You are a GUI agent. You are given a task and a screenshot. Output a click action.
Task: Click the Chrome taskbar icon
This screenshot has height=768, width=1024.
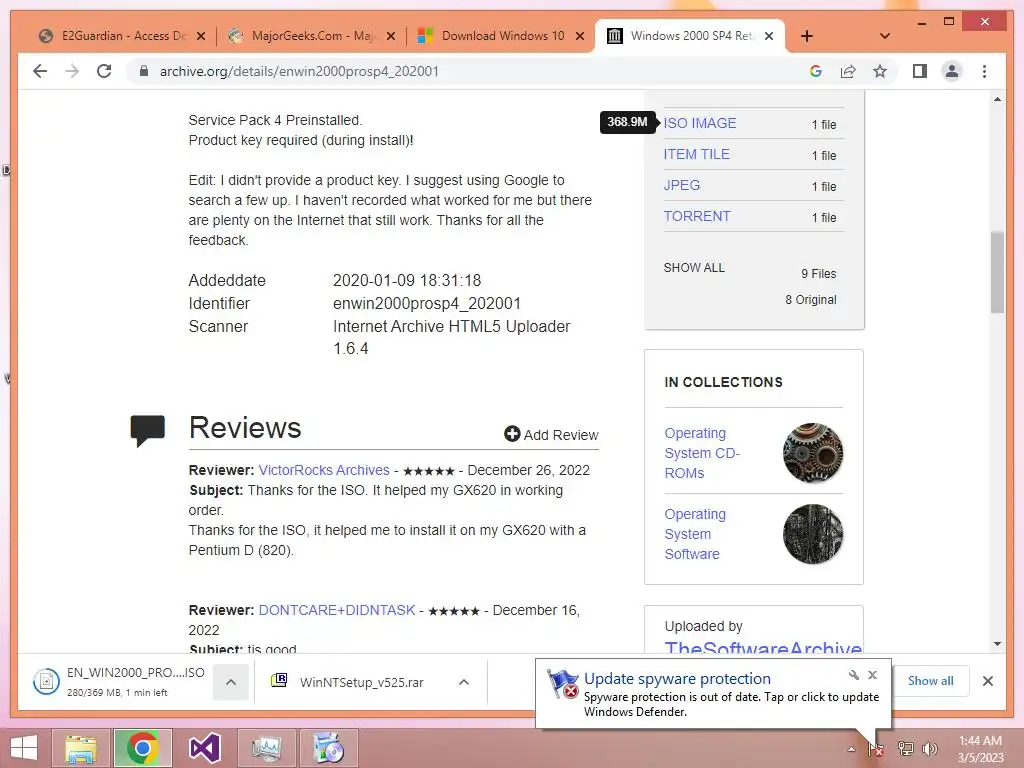point(143,748)
